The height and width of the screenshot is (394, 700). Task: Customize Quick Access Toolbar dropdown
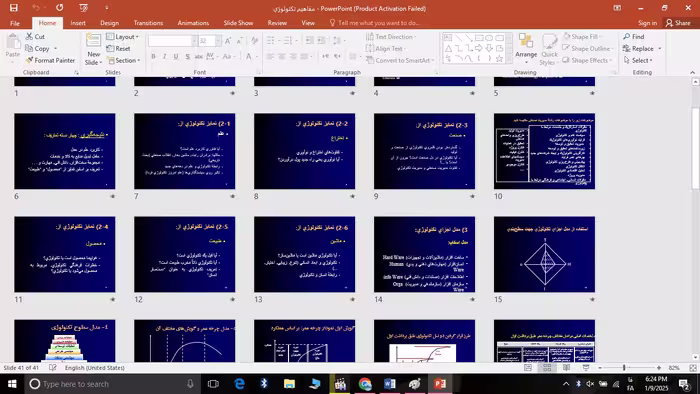pyautogui.click(x=106, y=8)
